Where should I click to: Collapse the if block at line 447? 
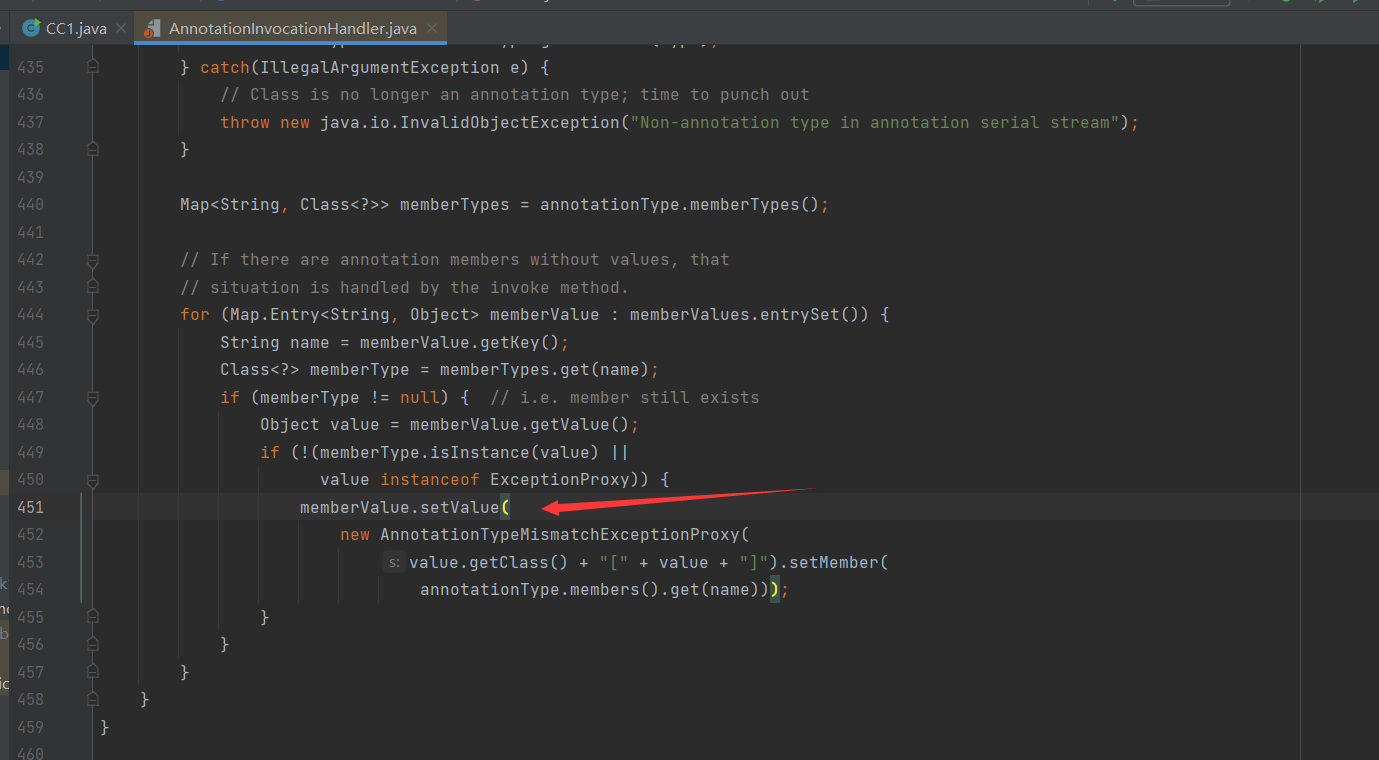click(x=93, y=398)
